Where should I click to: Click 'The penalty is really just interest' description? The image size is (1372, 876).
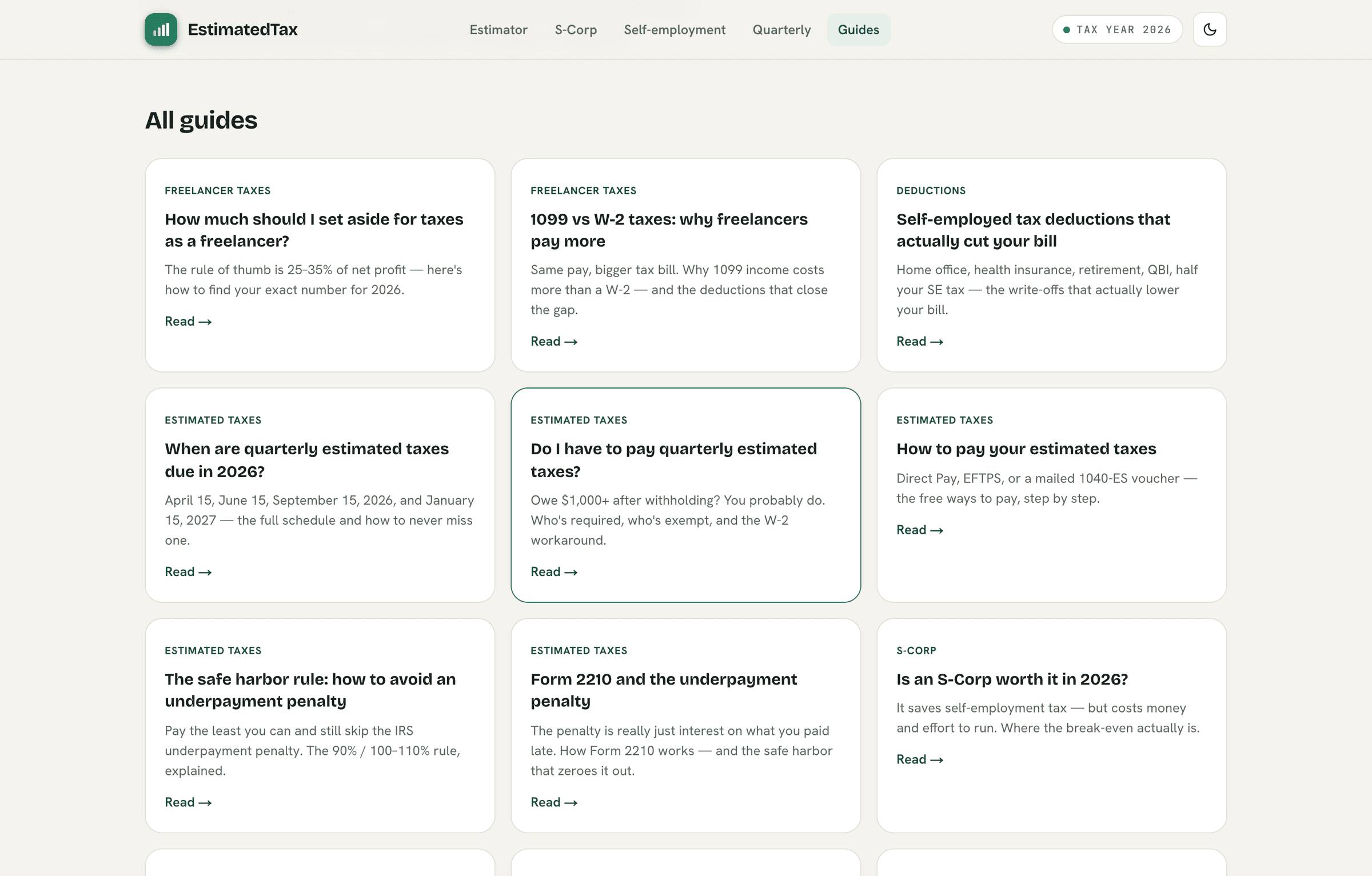point(681,750)
